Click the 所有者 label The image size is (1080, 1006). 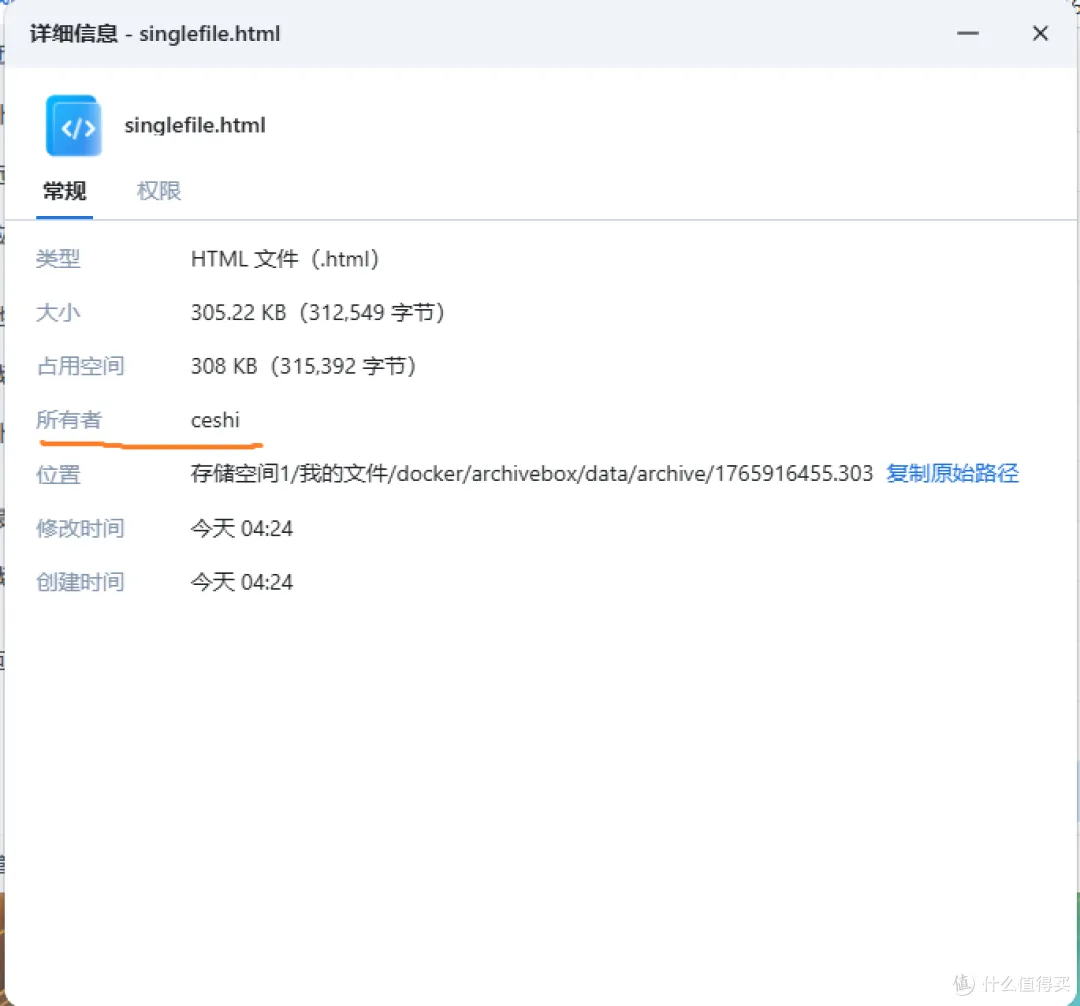(x=69, y=420)
